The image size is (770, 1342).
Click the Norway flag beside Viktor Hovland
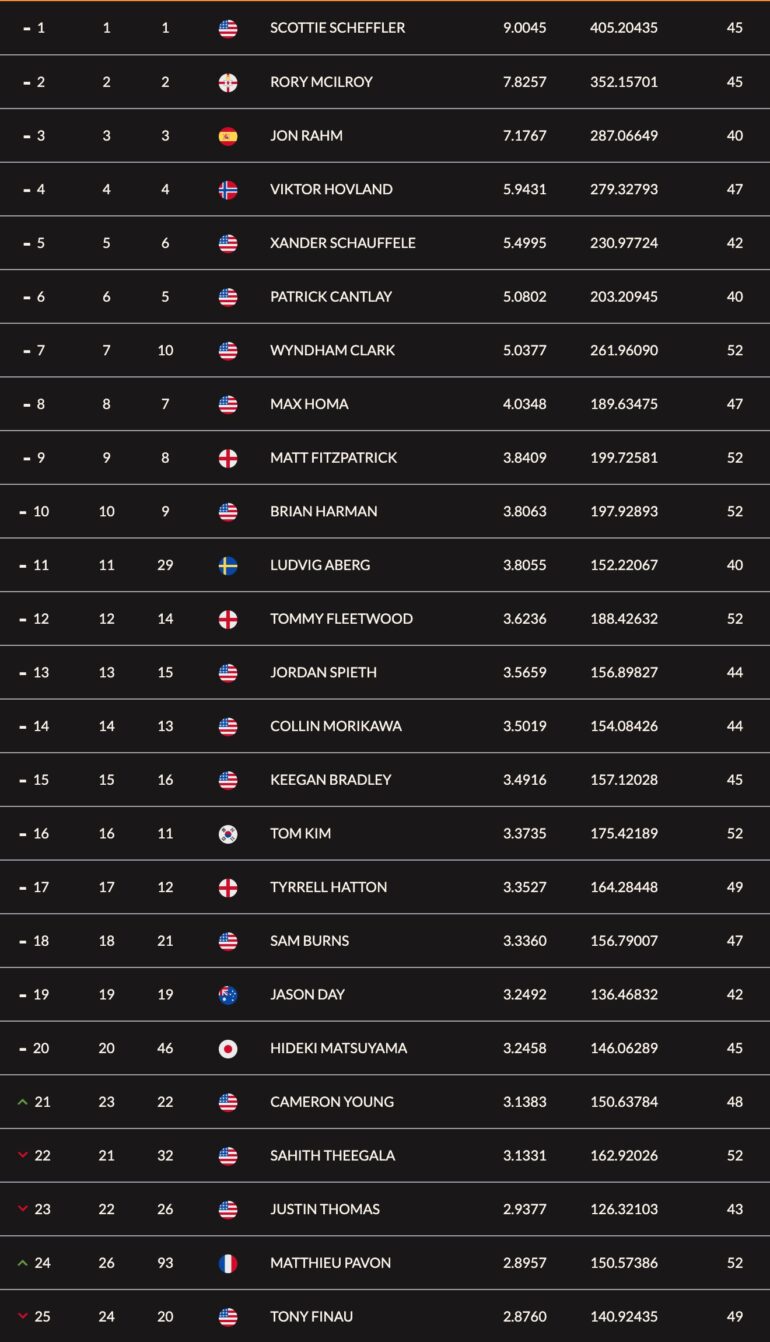tap(228, 189)
